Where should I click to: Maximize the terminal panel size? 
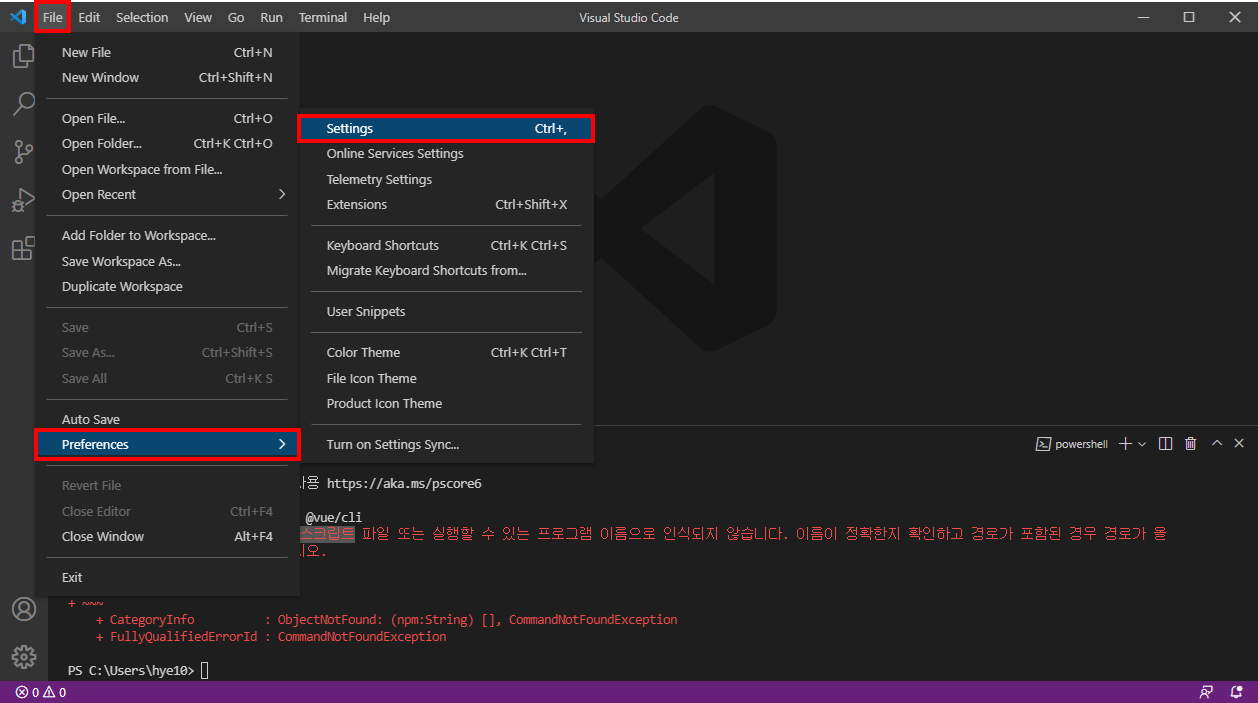(1217, 443)
